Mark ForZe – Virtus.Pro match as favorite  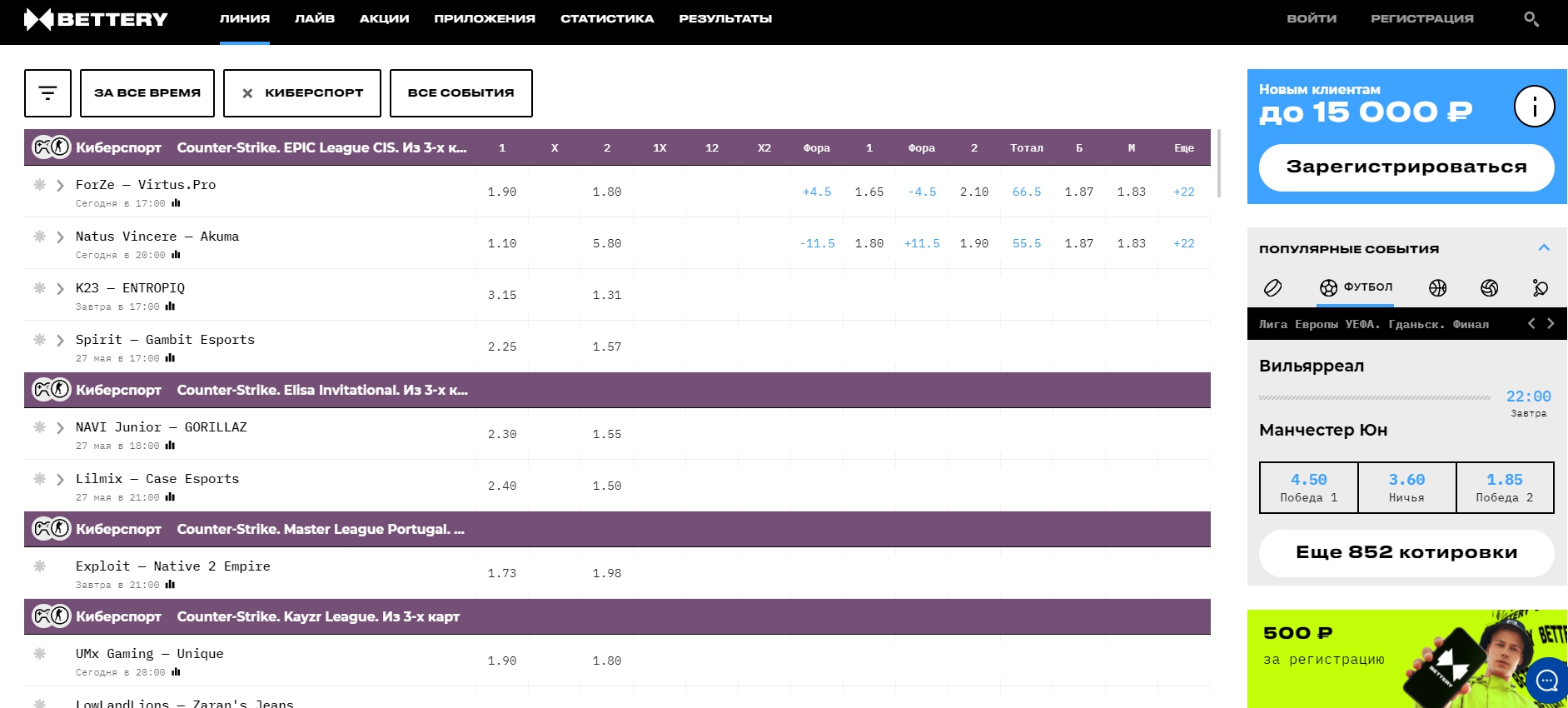[39, 185]
